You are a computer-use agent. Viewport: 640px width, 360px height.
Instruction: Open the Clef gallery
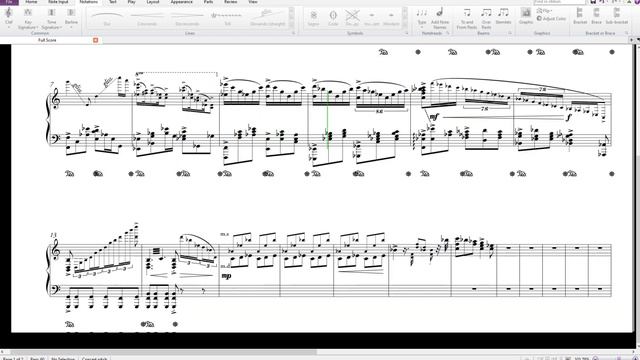[x=9, y=18]
